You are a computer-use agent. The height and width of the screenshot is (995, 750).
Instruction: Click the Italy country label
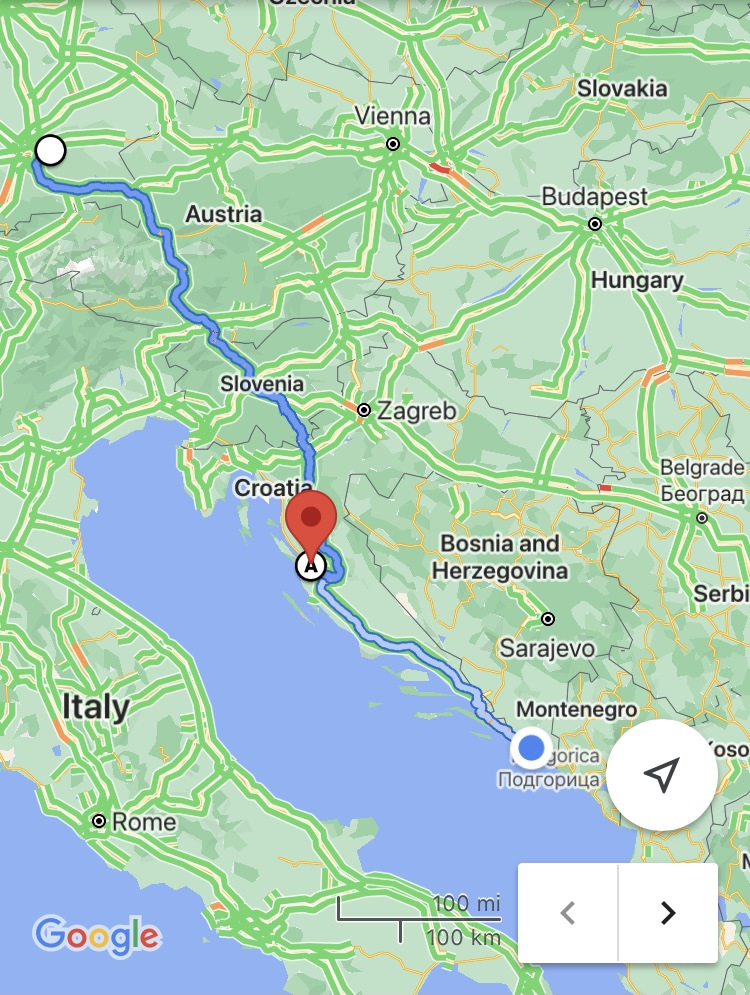pyautogui.click(x=96, y=707)
